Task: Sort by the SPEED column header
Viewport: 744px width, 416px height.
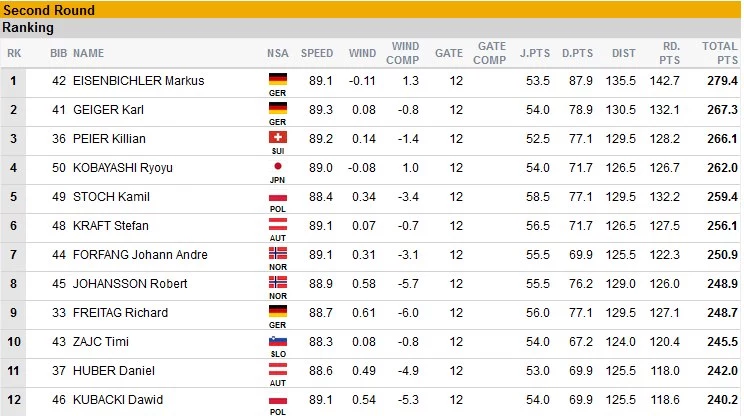Action: (x=317, y=53)
